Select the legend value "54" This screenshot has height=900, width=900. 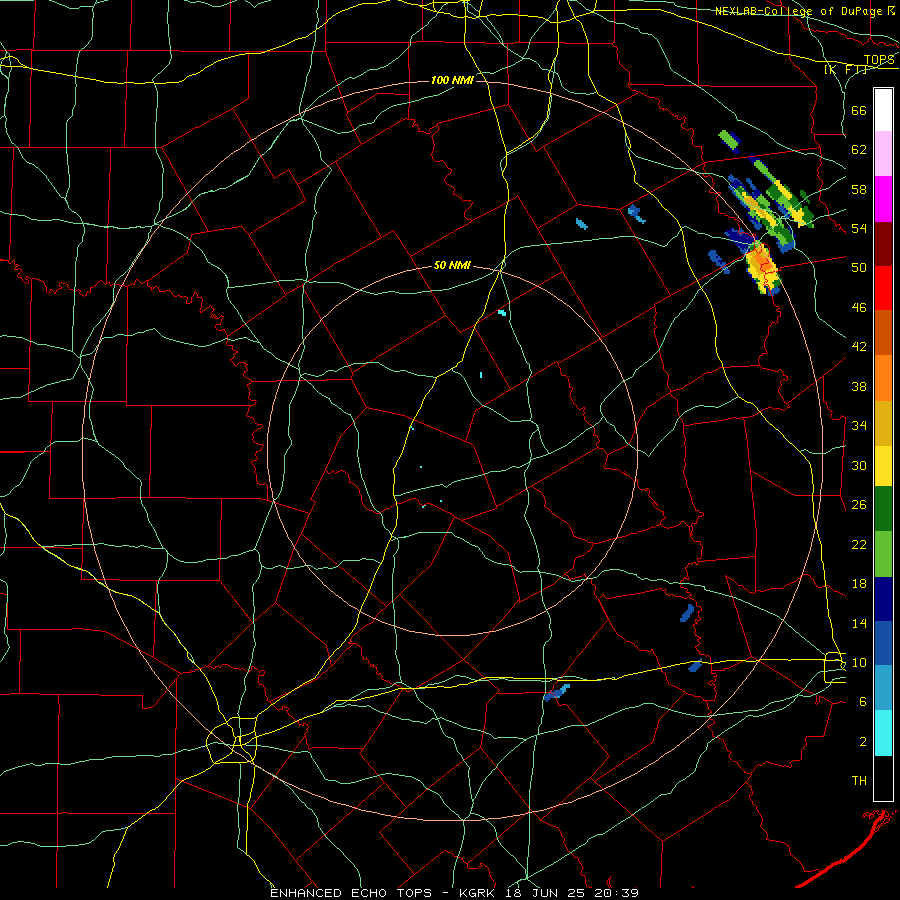click(859, 228)
